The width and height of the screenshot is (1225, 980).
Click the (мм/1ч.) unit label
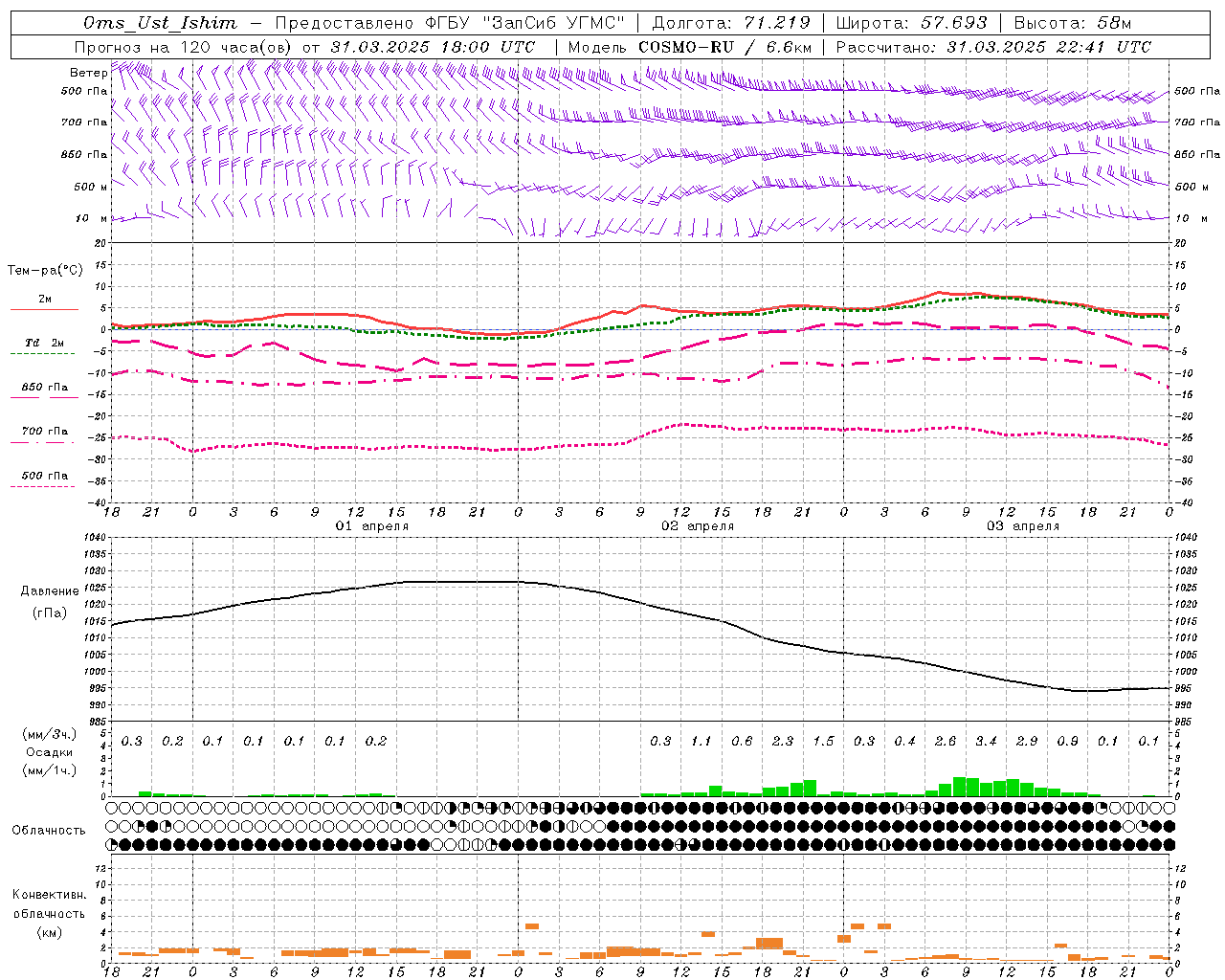[49, 770]
